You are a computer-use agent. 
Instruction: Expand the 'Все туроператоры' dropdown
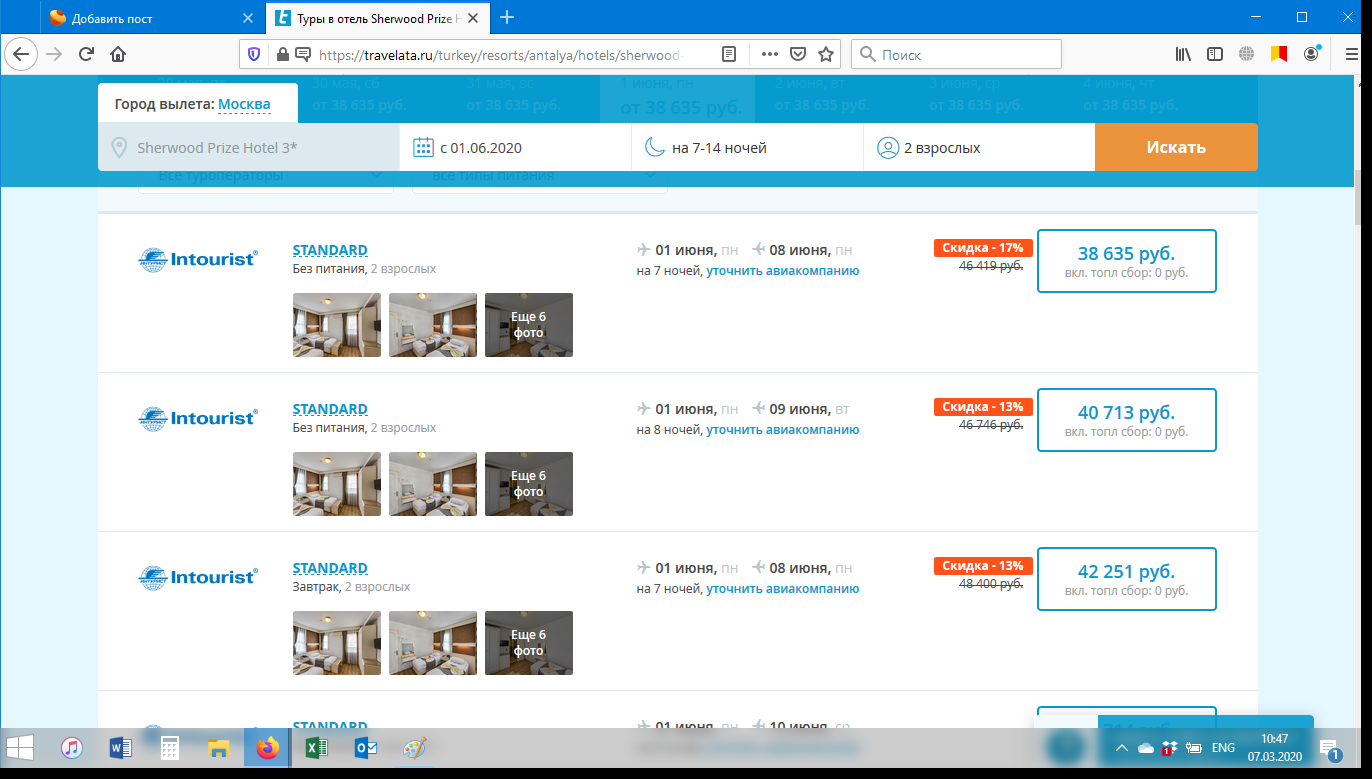264,177
